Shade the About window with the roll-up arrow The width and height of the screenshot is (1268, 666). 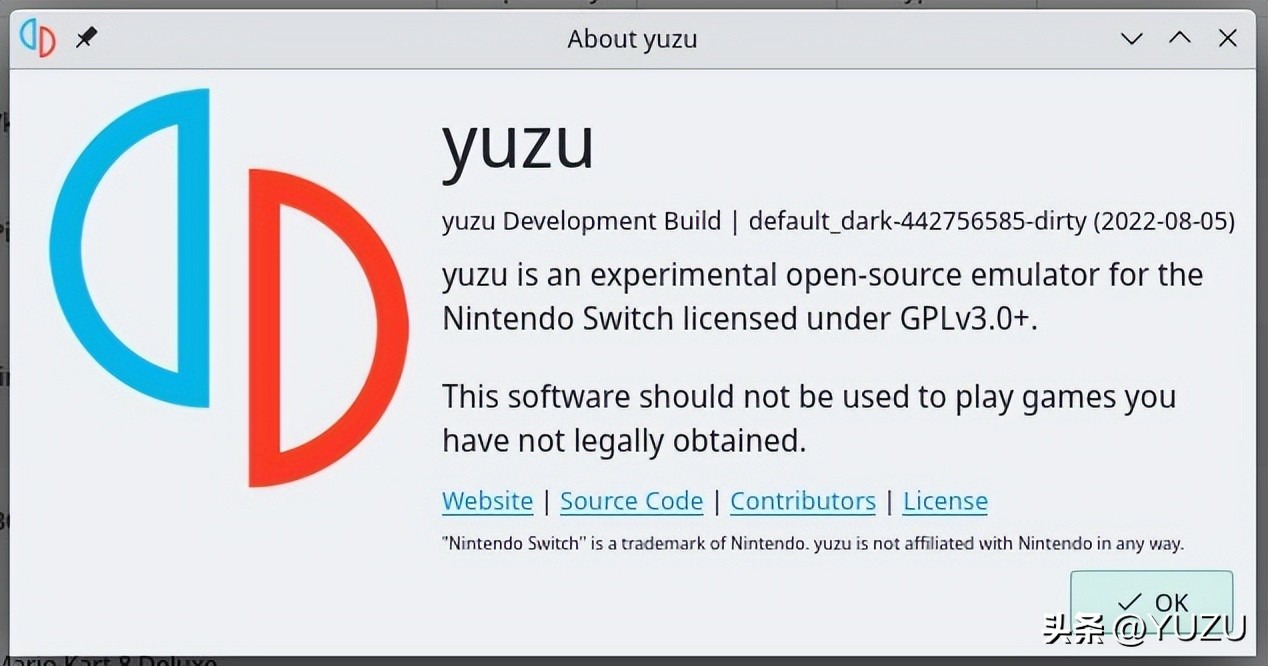pyautogui.click(x=1131, y=38)
